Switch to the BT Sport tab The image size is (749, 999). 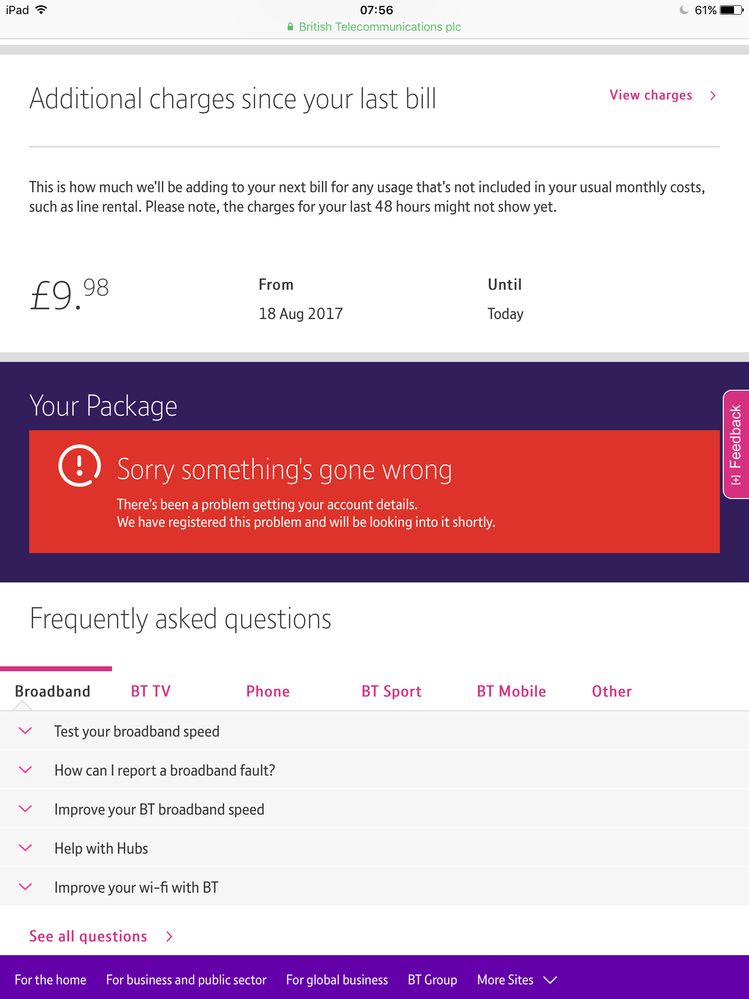[392, 691]
